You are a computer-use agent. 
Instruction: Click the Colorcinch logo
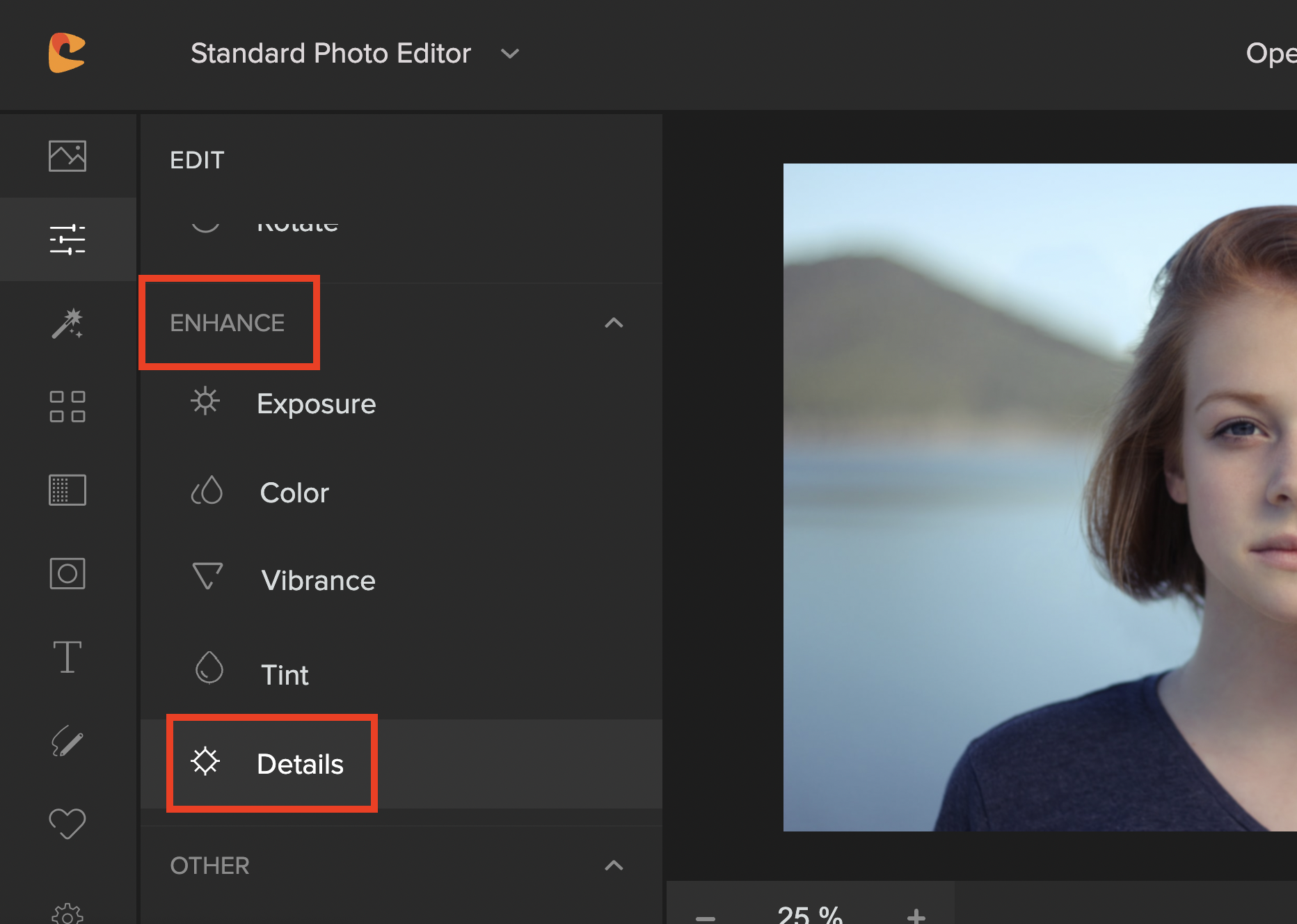coord(67,53)
